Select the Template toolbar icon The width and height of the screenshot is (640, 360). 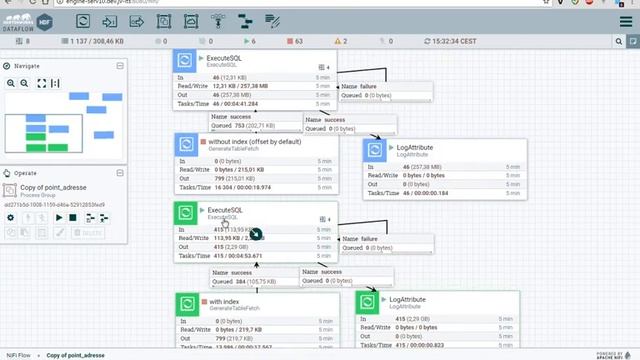245,21
